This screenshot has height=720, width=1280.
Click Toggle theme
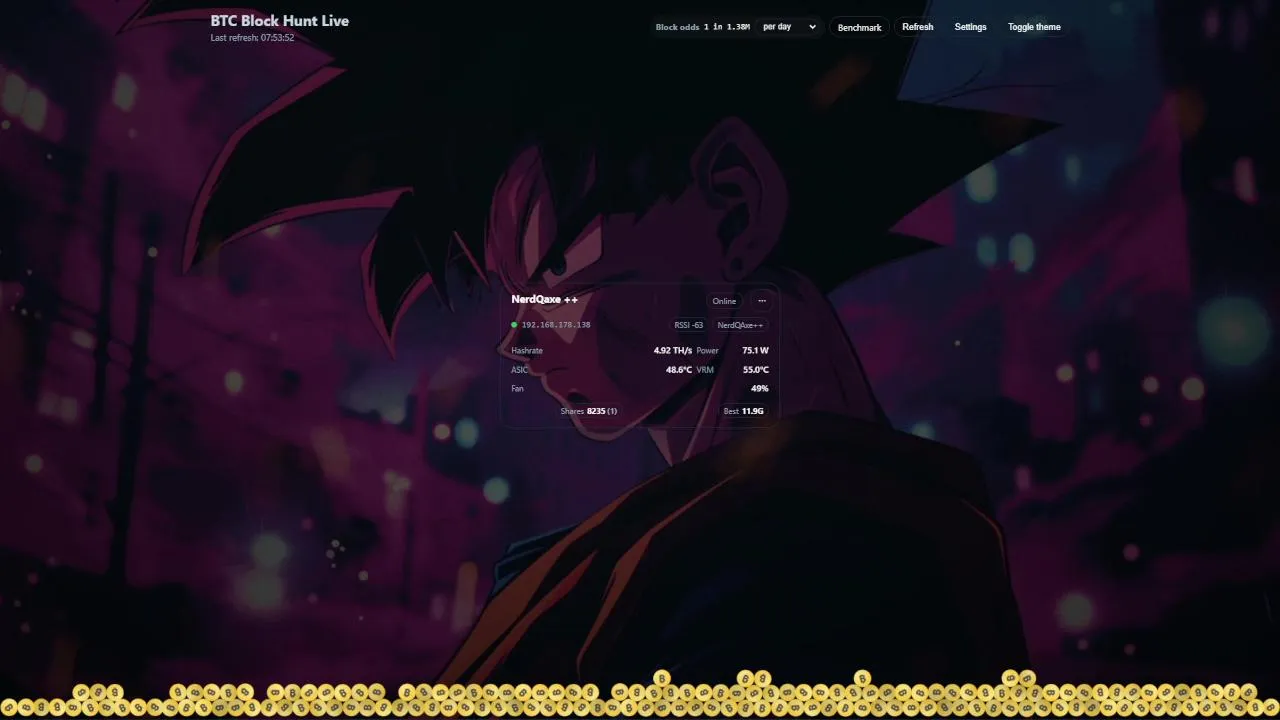click(1034, 27)
